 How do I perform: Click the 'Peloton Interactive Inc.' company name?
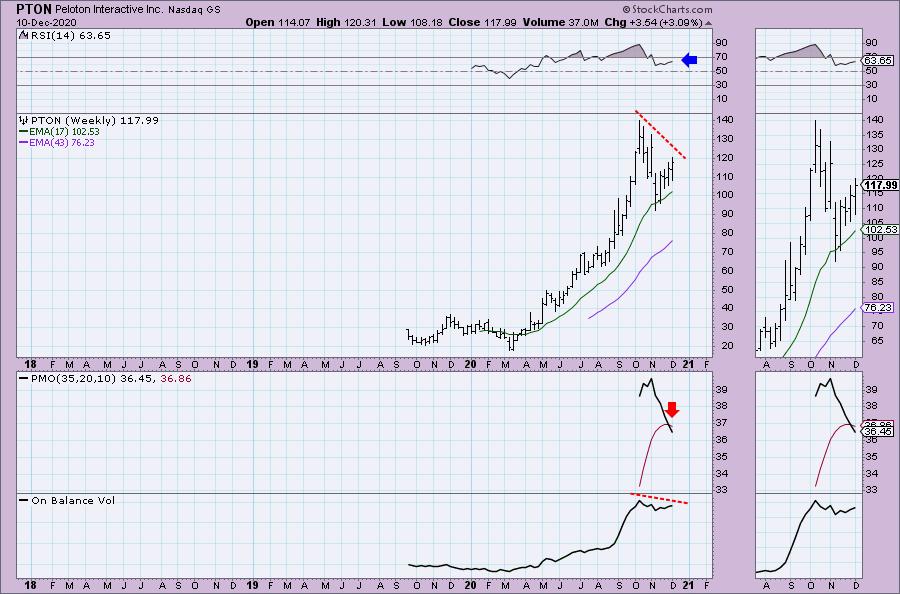[110, 10]
